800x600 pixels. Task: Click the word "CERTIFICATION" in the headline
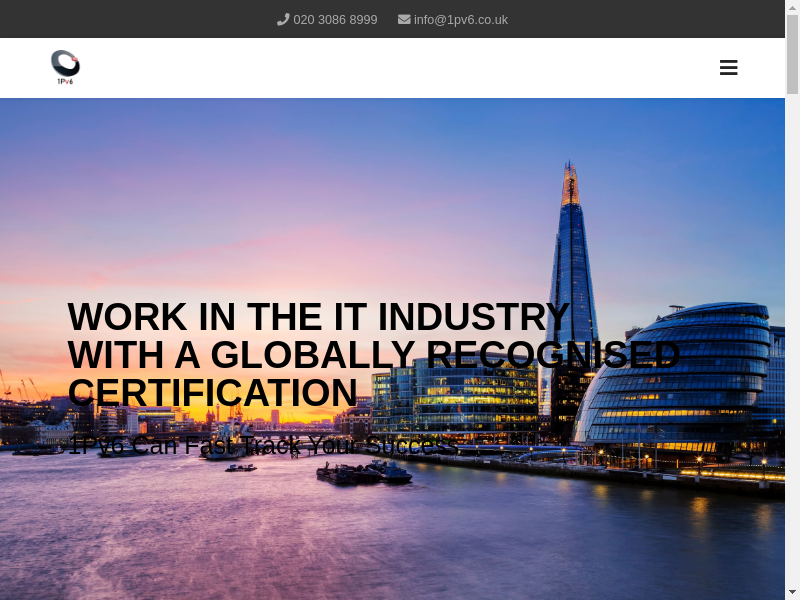point(212,393)
